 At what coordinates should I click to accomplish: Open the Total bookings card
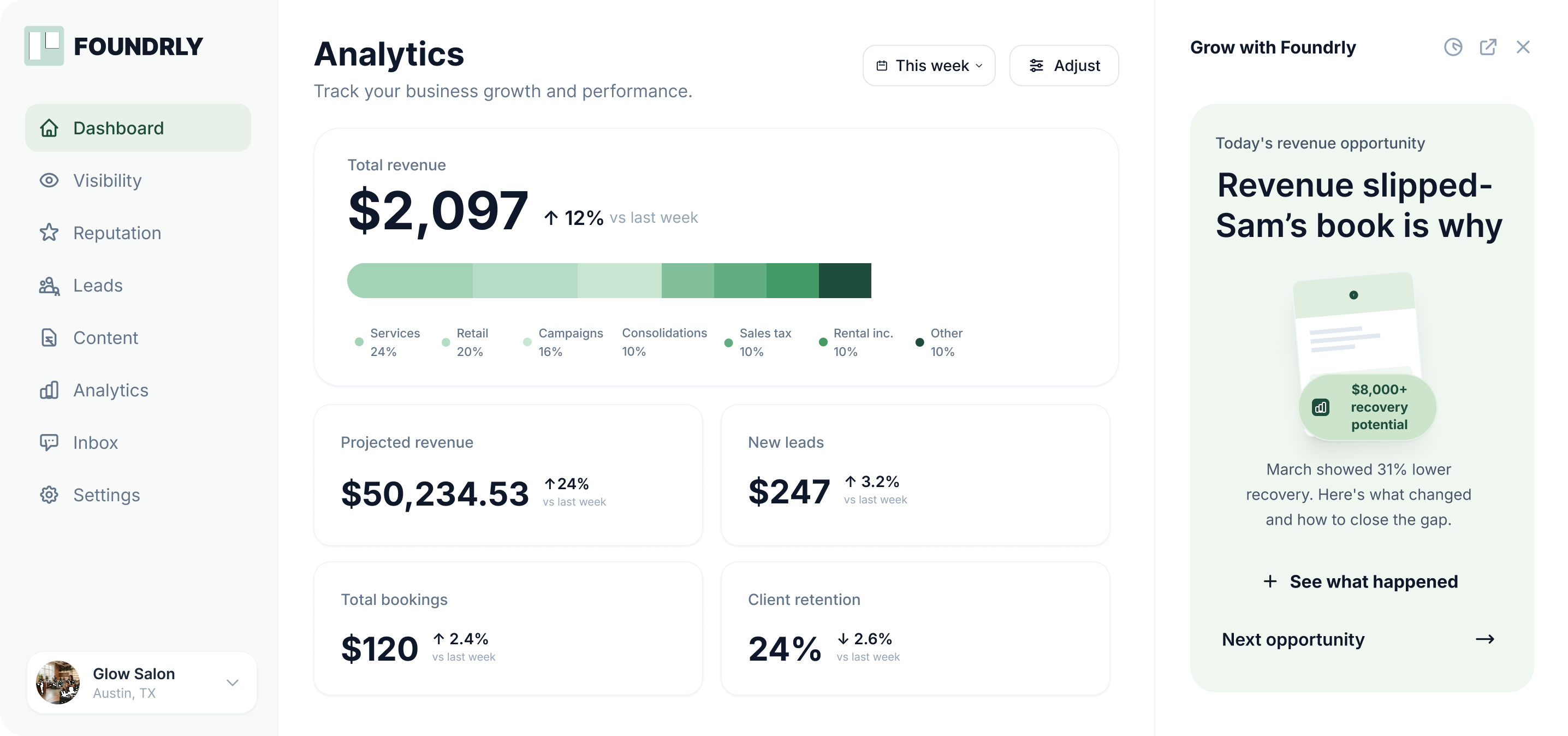[508, 629]
